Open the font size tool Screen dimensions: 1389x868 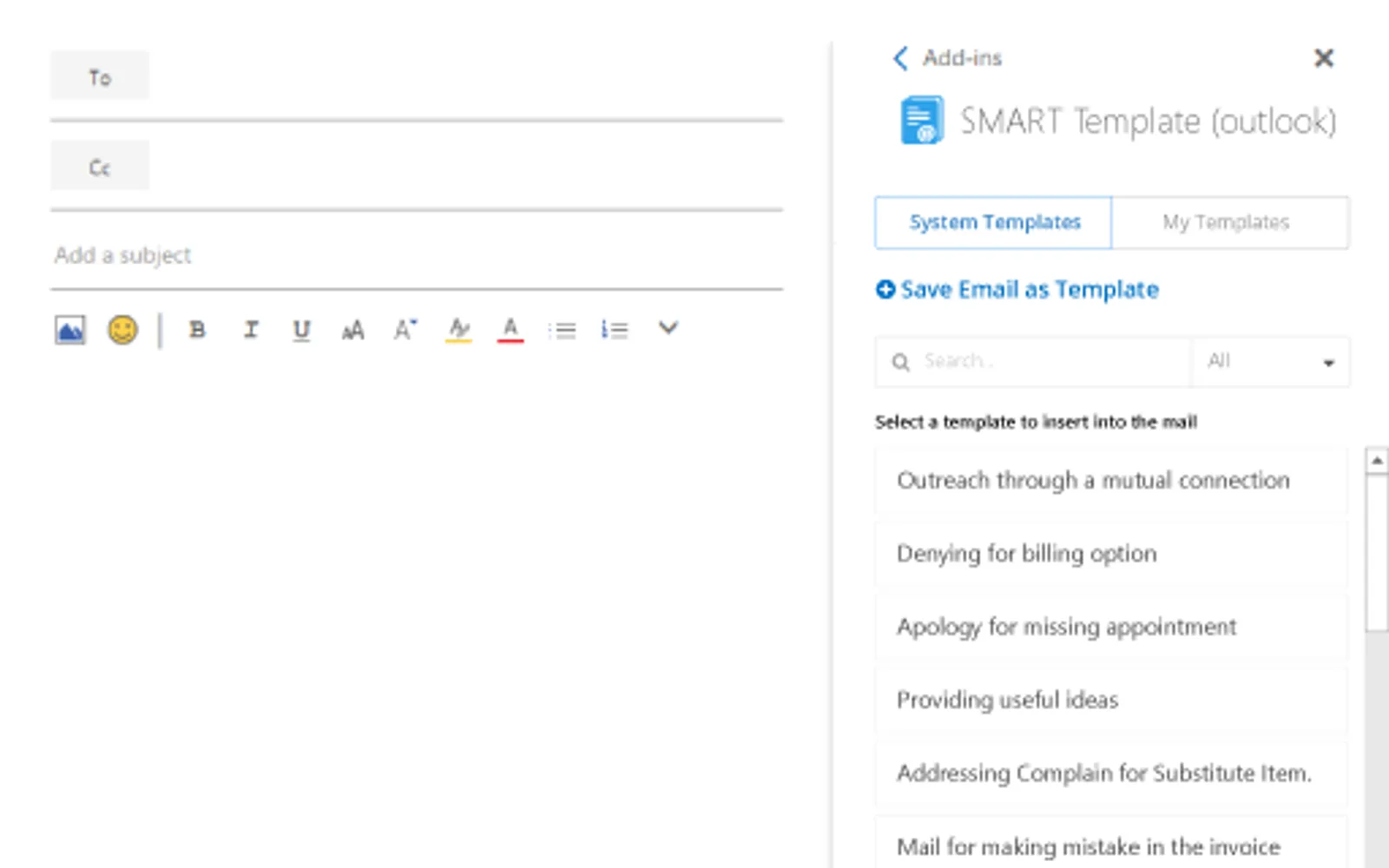(352, 330)
